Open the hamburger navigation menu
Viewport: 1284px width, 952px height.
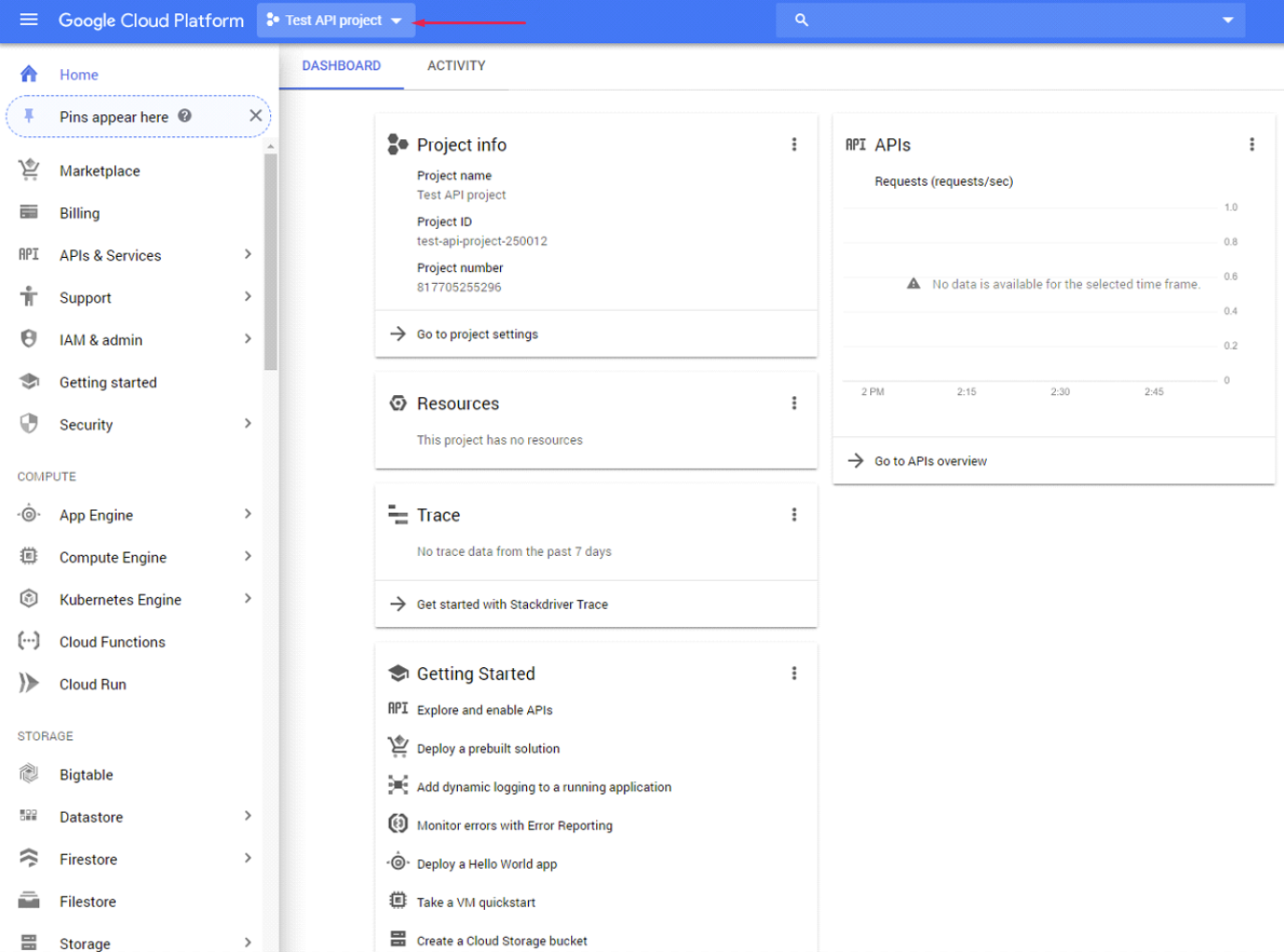tap(29, 20)
